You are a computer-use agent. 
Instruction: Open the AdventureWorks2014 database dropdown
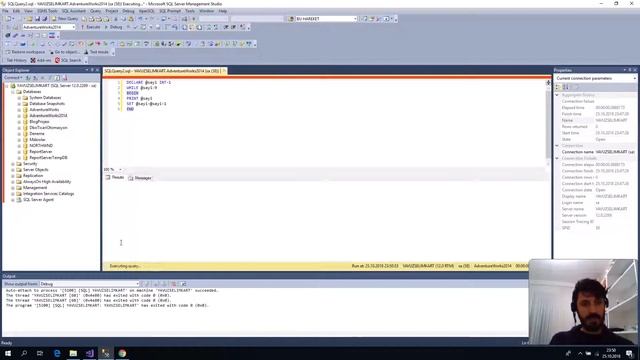pos(49,27)
